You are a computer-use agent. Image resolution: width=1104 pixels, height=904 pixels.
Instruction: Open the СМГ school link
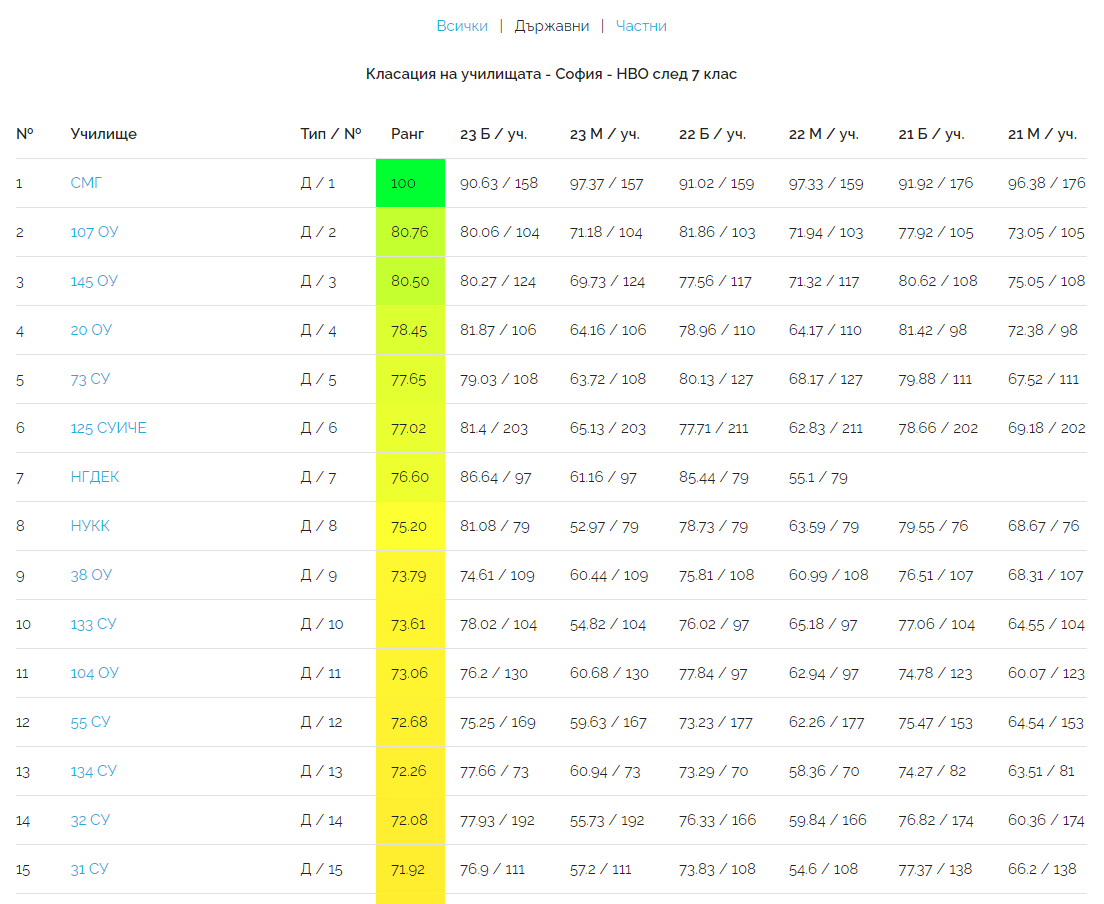click(x=86, y=183)
